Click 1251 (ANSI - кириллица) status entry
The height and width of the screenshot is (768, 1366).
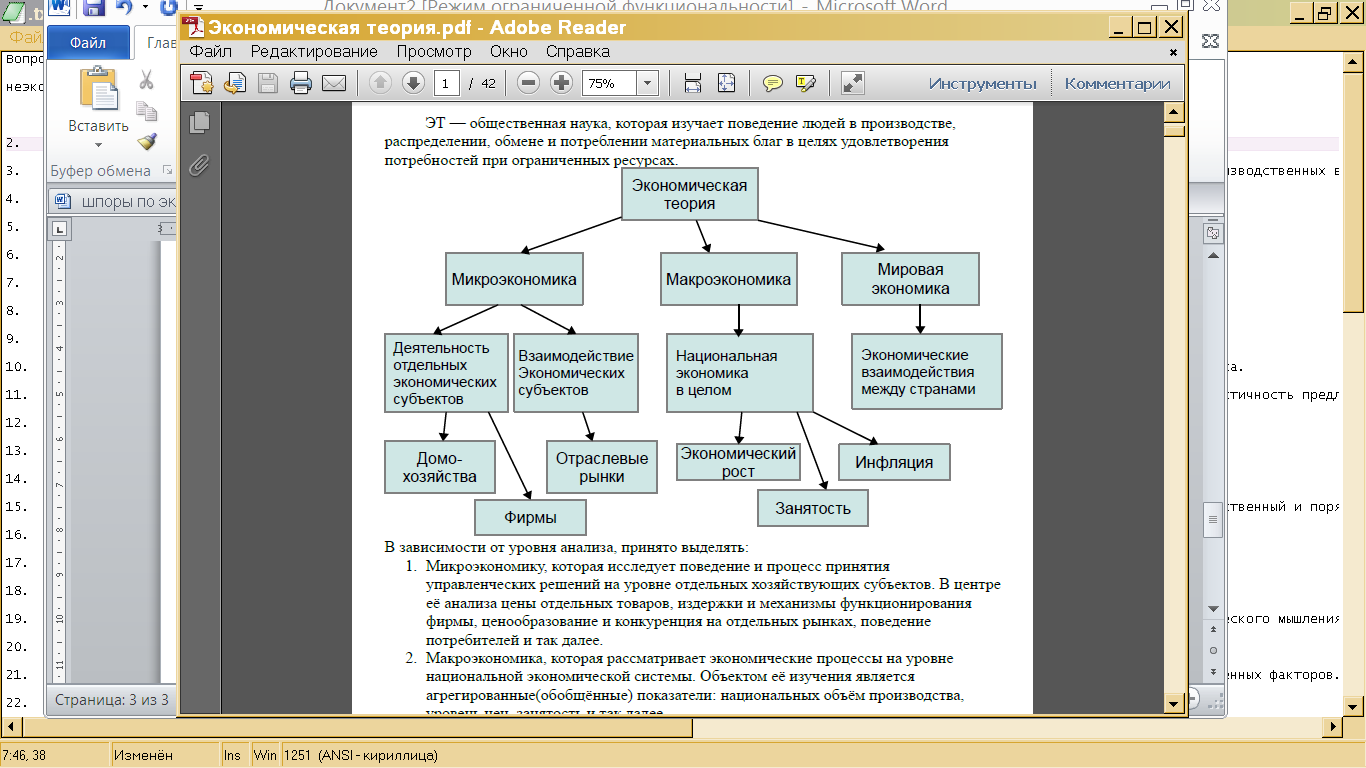click(362, 755)
